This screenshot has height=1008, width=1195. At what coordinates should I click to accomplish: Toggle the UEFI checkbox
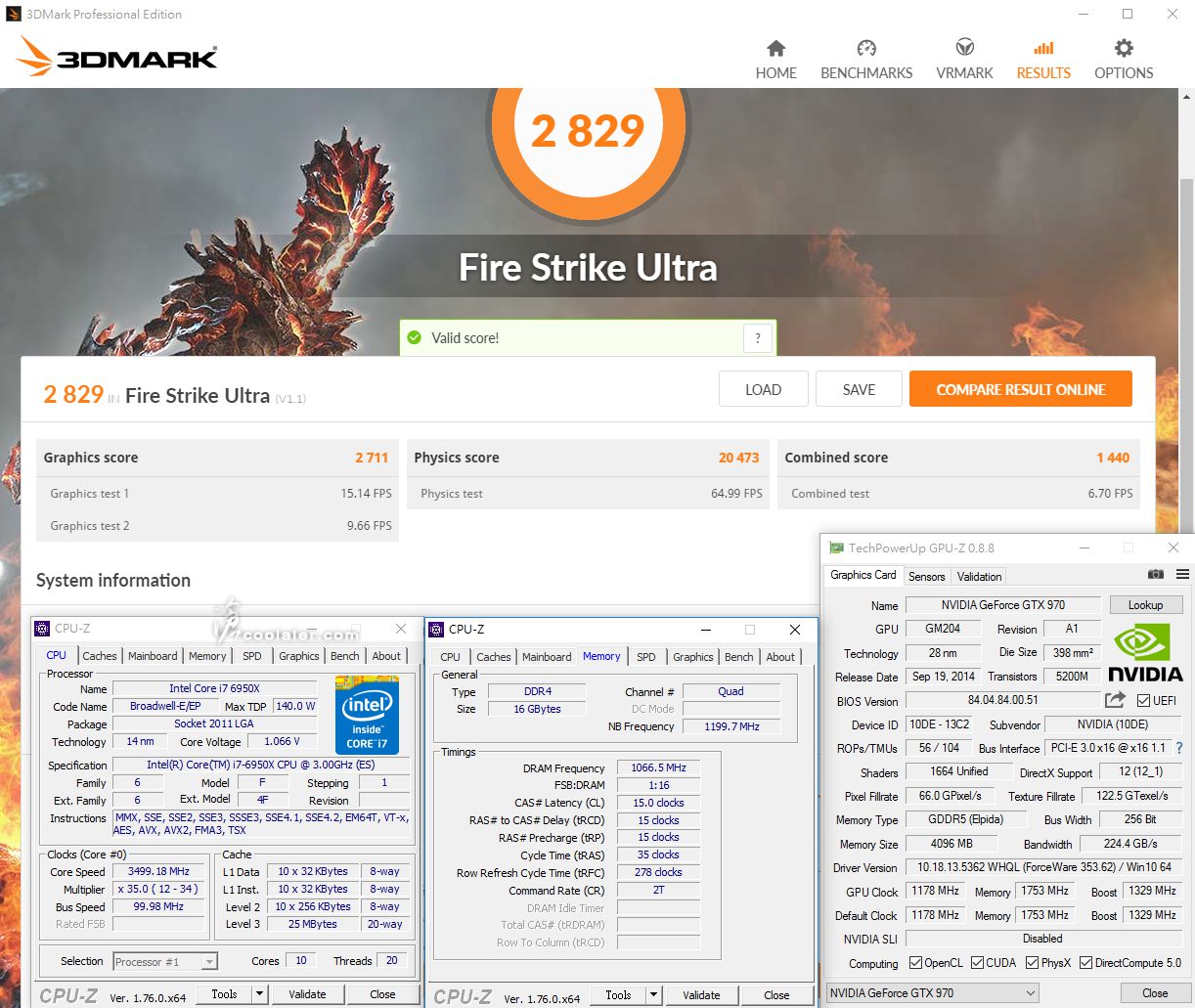1144,700
